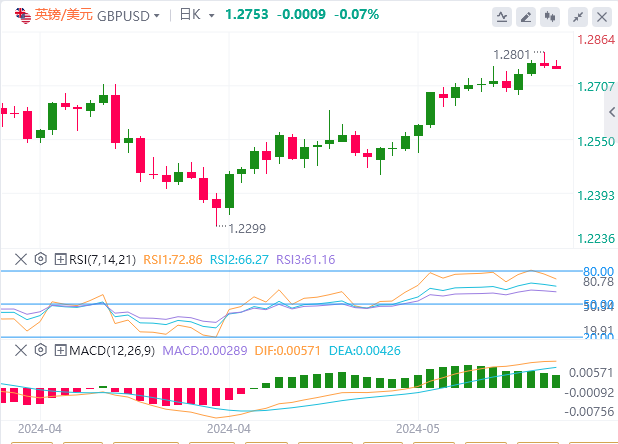Viewport: 618px width, 444px height.
Task: Click the 英镑/美元 pair name
Action: coord(63,15)
